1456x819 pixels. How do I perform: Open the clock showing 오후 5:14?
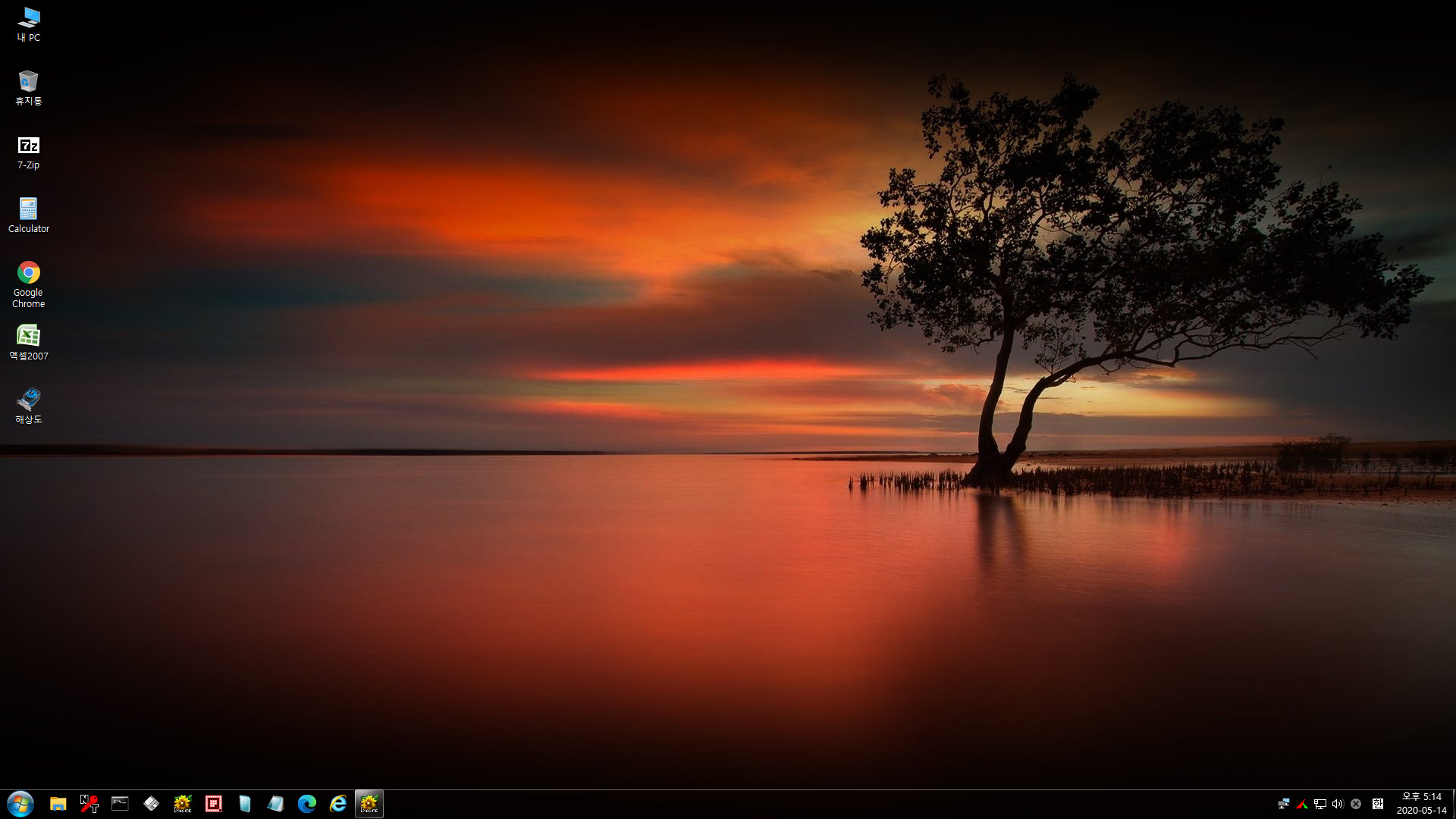pyautogui.click(x=1422, y=804)
